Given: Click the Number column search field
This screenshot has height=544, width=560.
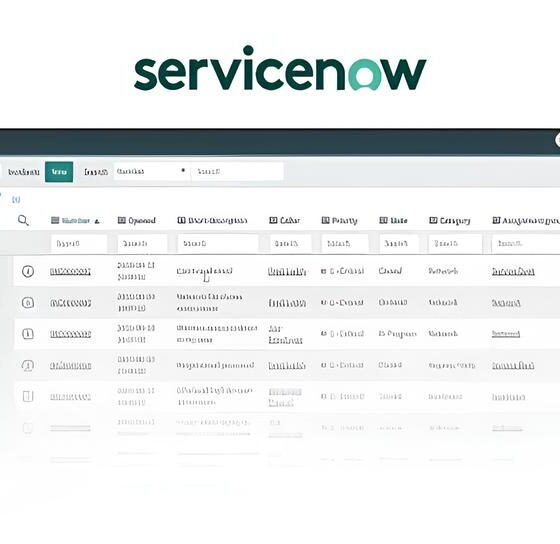Looking at the screenshot, I should 79,244.
